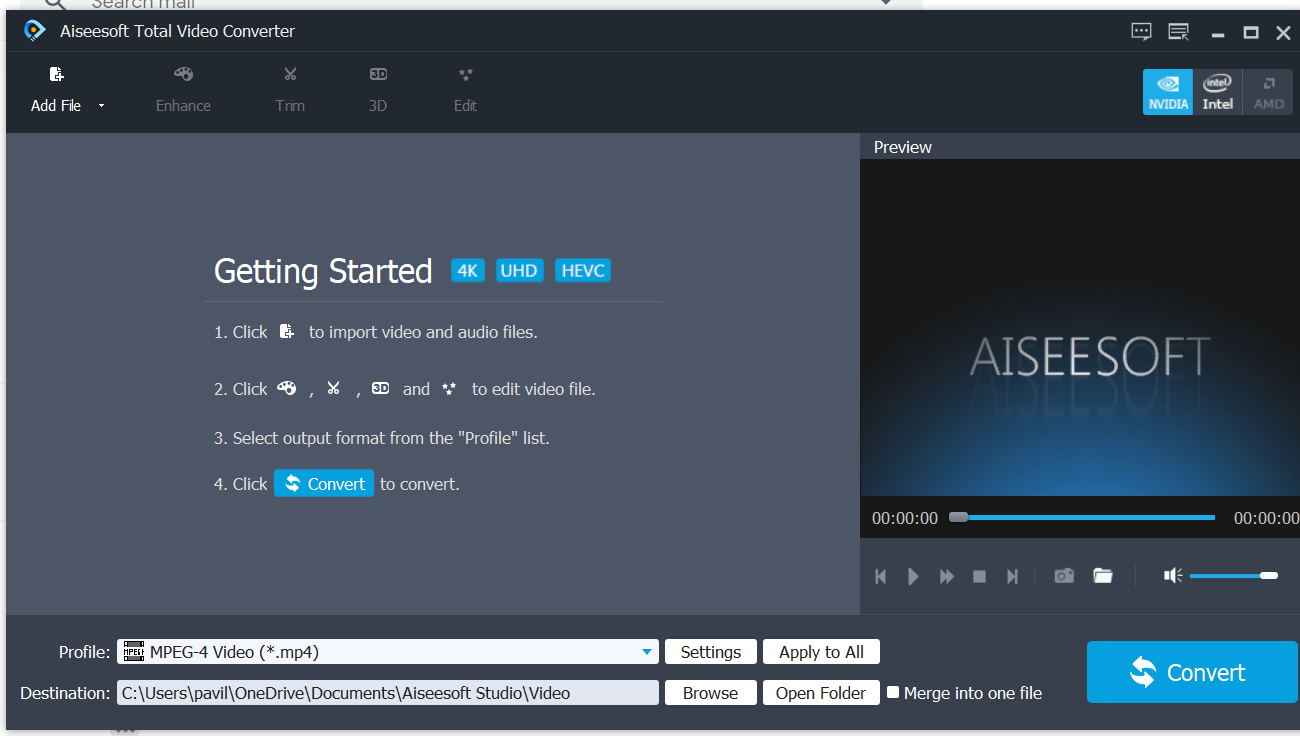Toggle Intel hardware acceleration
This screenshot has width=1300, height=736.
pyautogui.click(x=1217, y=92)
